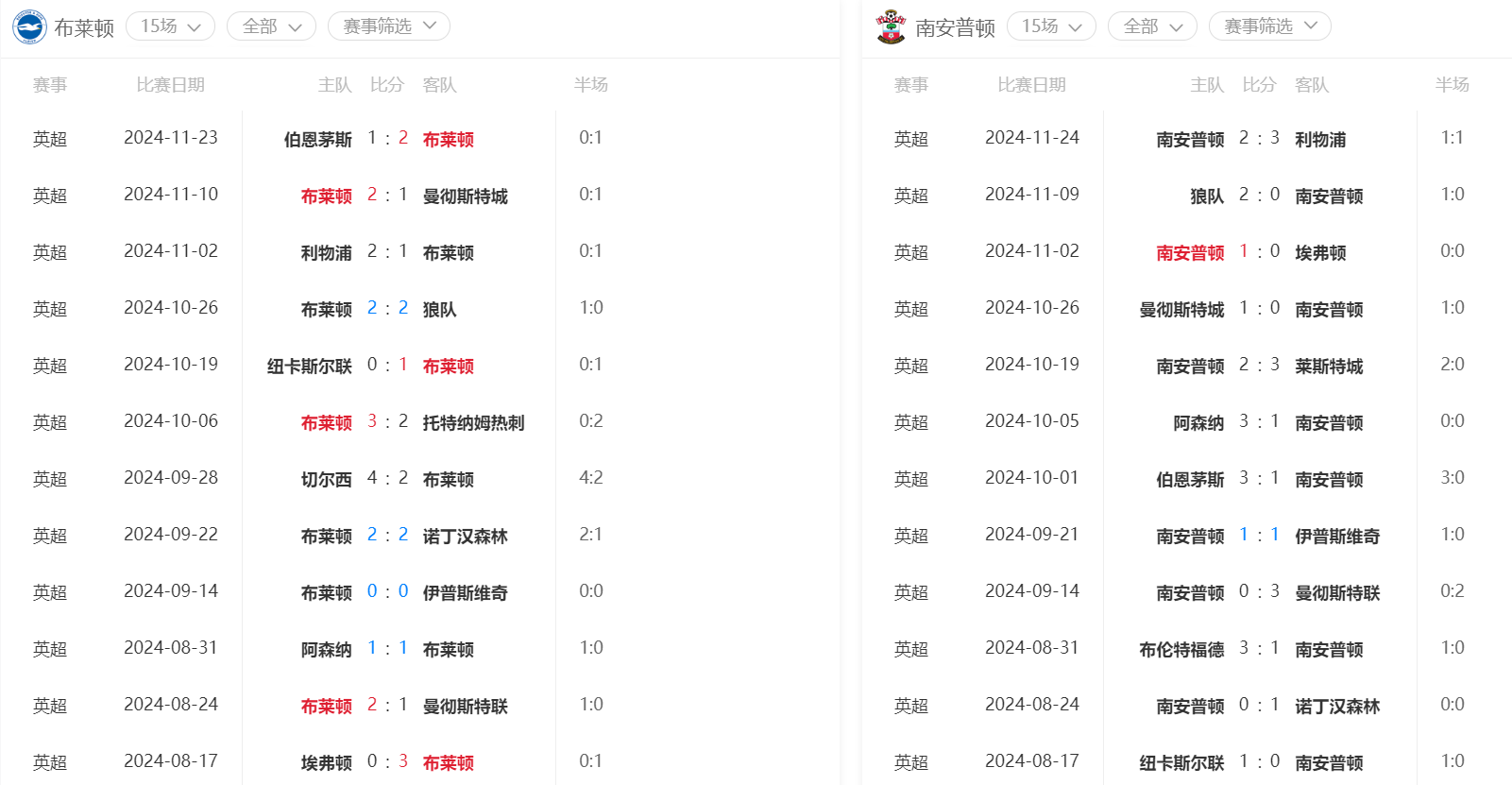Viewport: 1512px width, 785px height.
Task: Click 诺丁汉森林 in Brighton's 2024-09-22 match
Action: [x=466, y=537]
